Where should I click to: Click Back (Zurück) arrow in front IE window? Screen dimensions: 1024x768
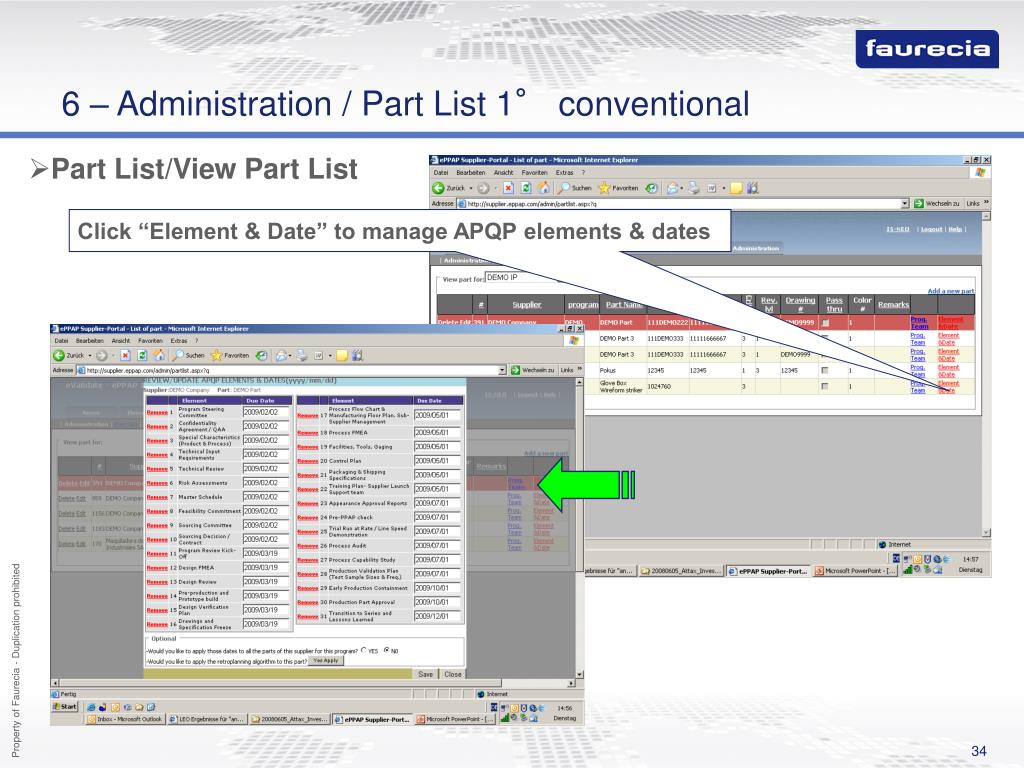click(x=59, y=355)
